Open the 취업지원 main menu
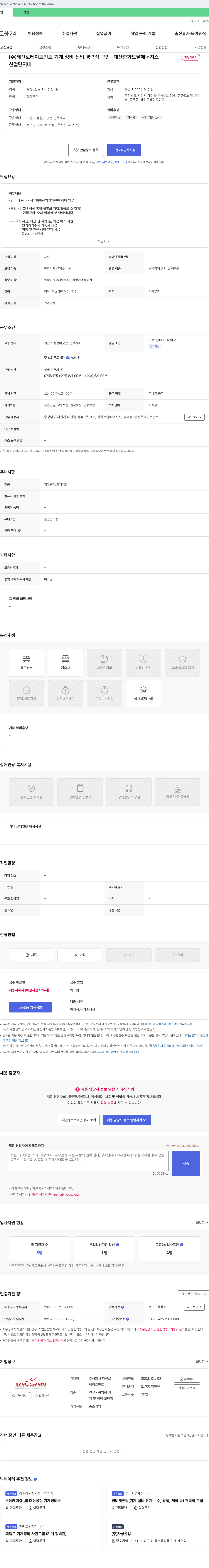 (69, 34)
